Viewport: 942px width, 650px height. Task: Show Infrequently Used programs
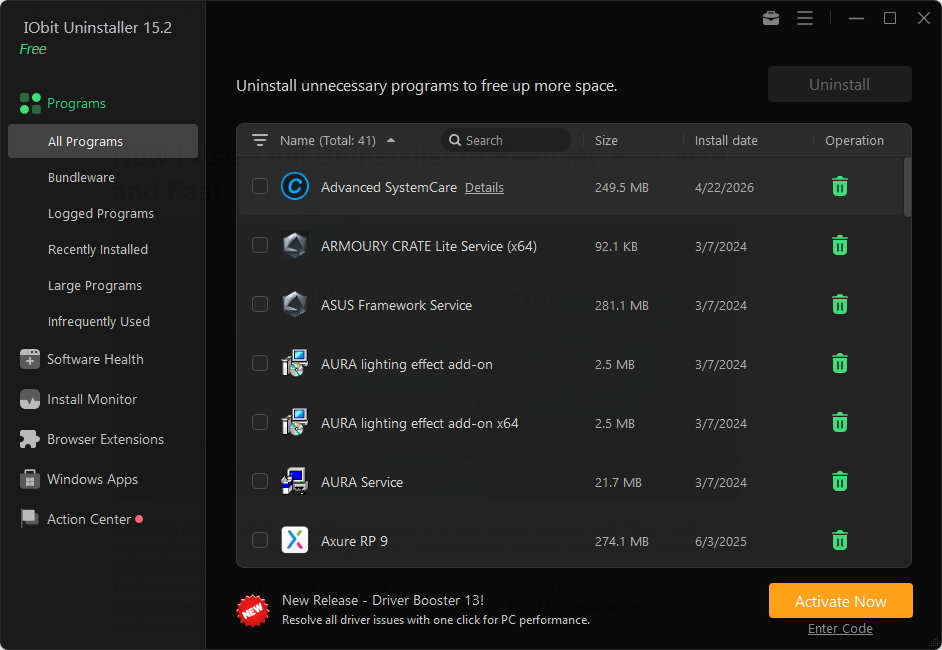[x=99, y=322]
